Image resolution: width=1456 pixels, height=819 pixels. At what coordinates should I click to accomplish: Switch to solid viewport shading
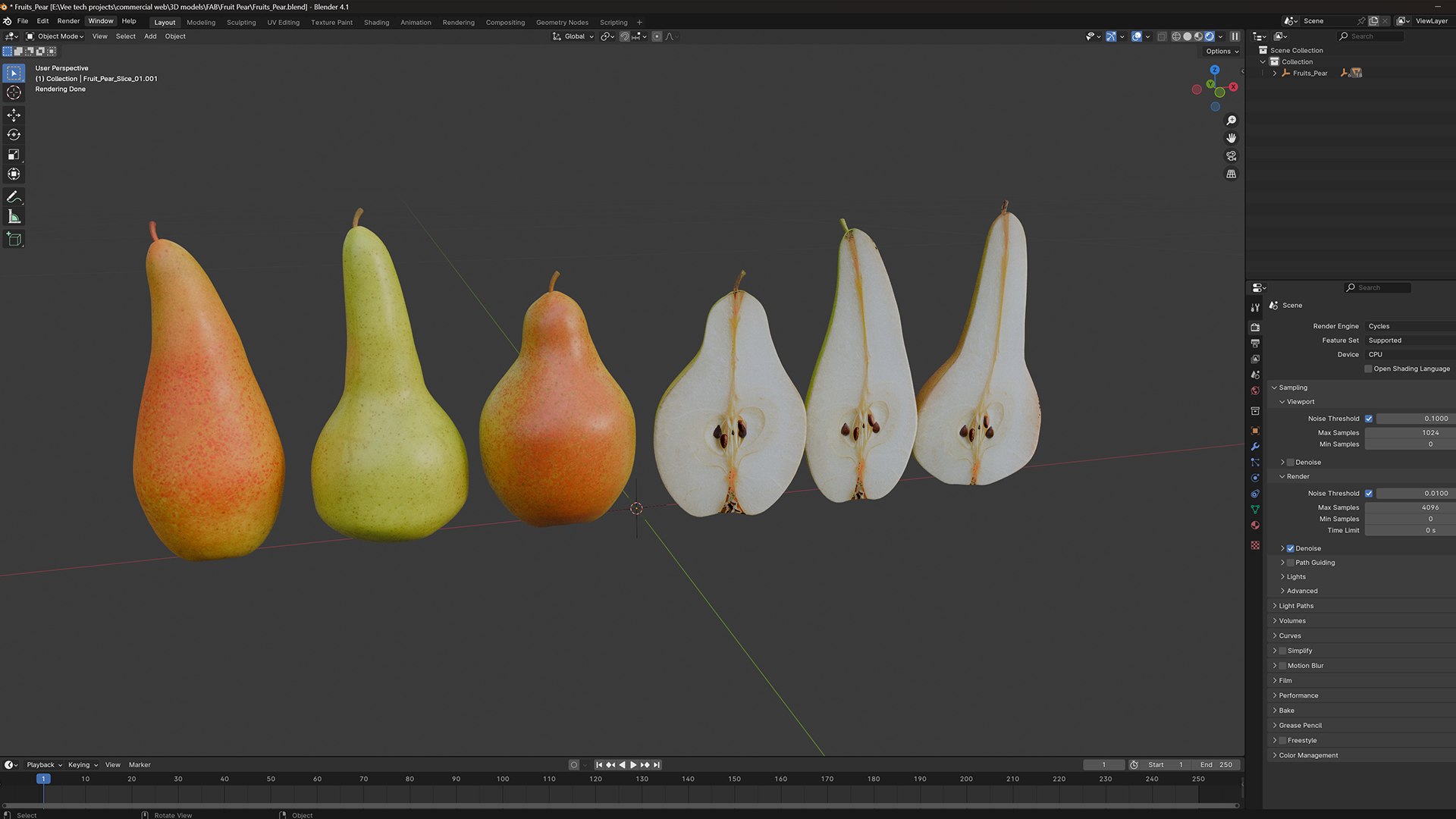[1188, 36]
